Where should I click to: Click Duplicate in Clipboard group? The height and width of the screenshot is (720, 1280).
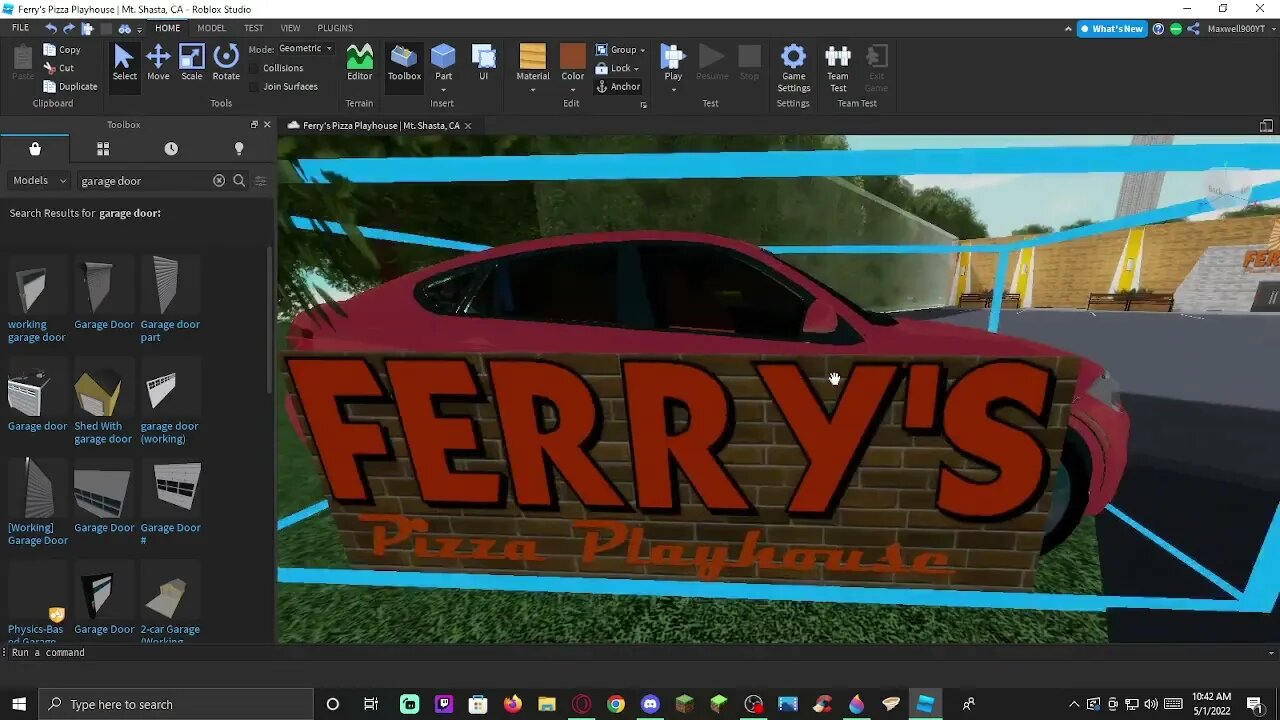pyautogui.click(x=70, y=87)
